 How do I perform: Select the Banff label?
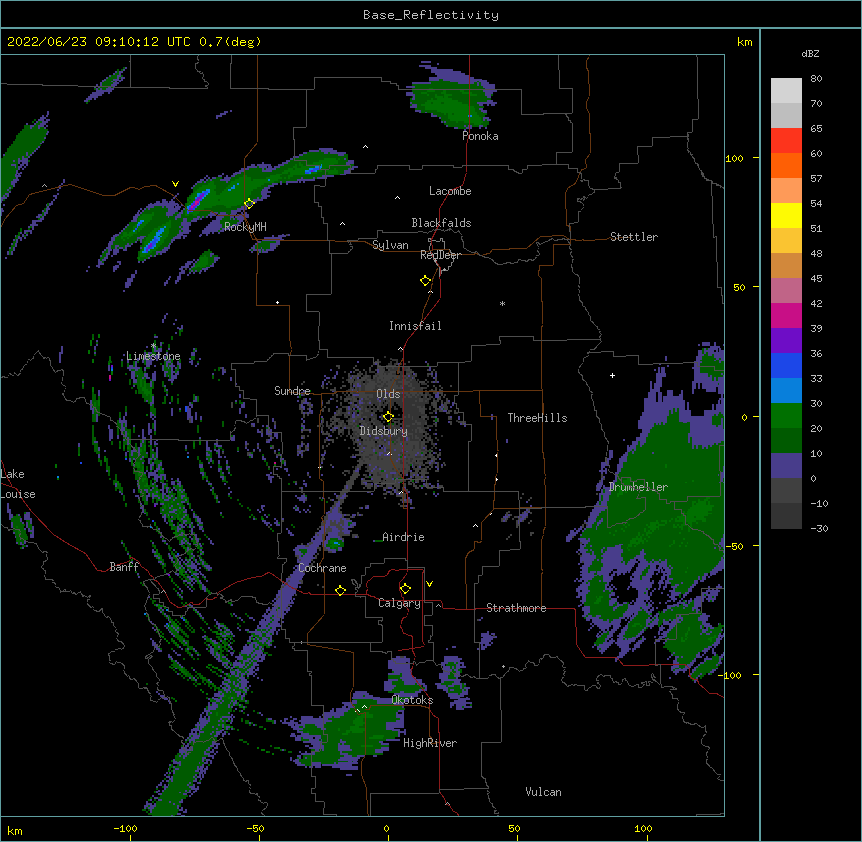click(124, 567)
